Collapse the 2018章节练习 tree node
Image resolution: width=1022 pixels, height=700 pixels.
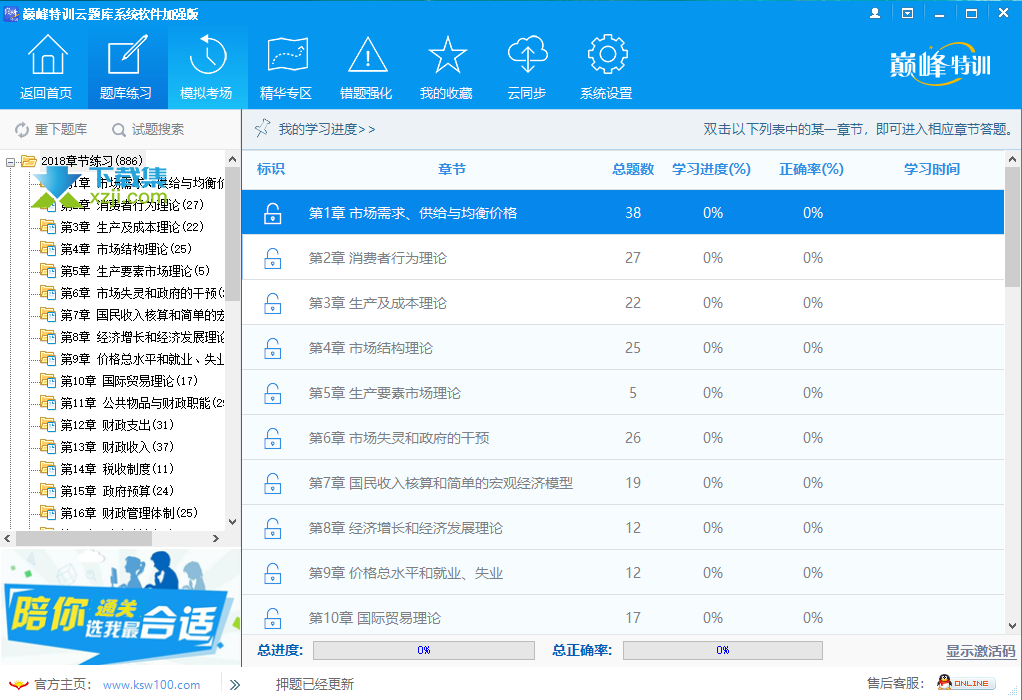(x=10, y=162)
